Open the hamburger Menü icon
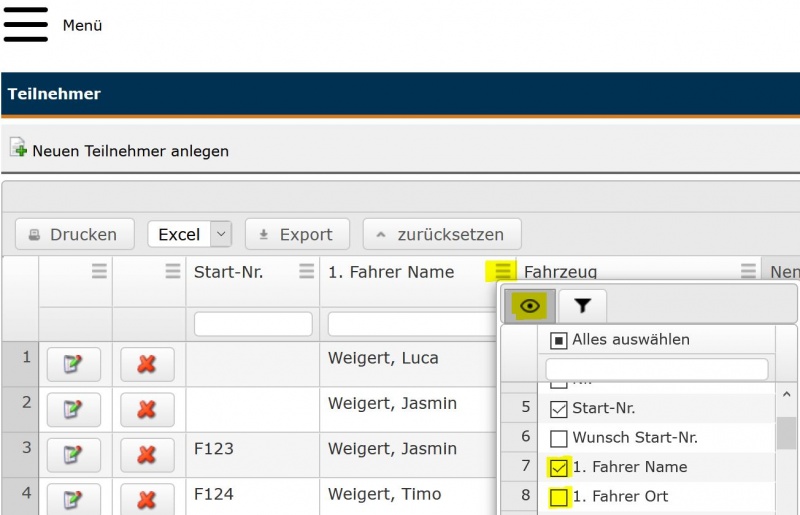The height and width of the screenshot is (515, 800). click(26, 25)
